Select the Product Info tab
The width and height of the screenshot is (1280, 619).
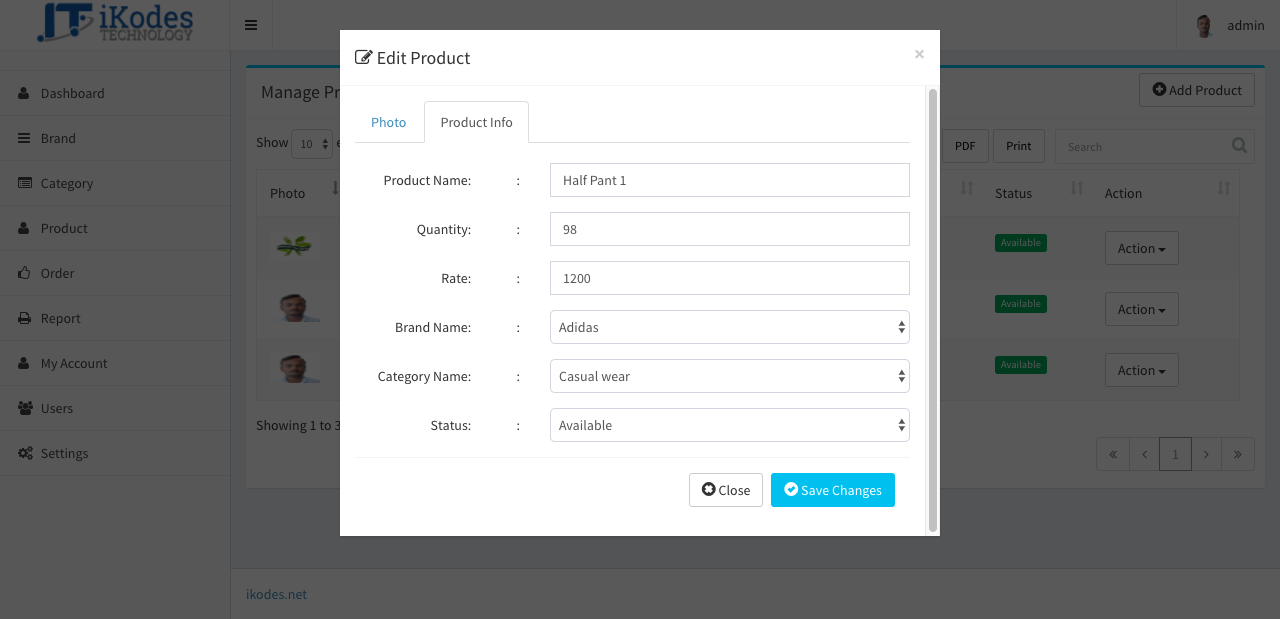click(476, 122)
